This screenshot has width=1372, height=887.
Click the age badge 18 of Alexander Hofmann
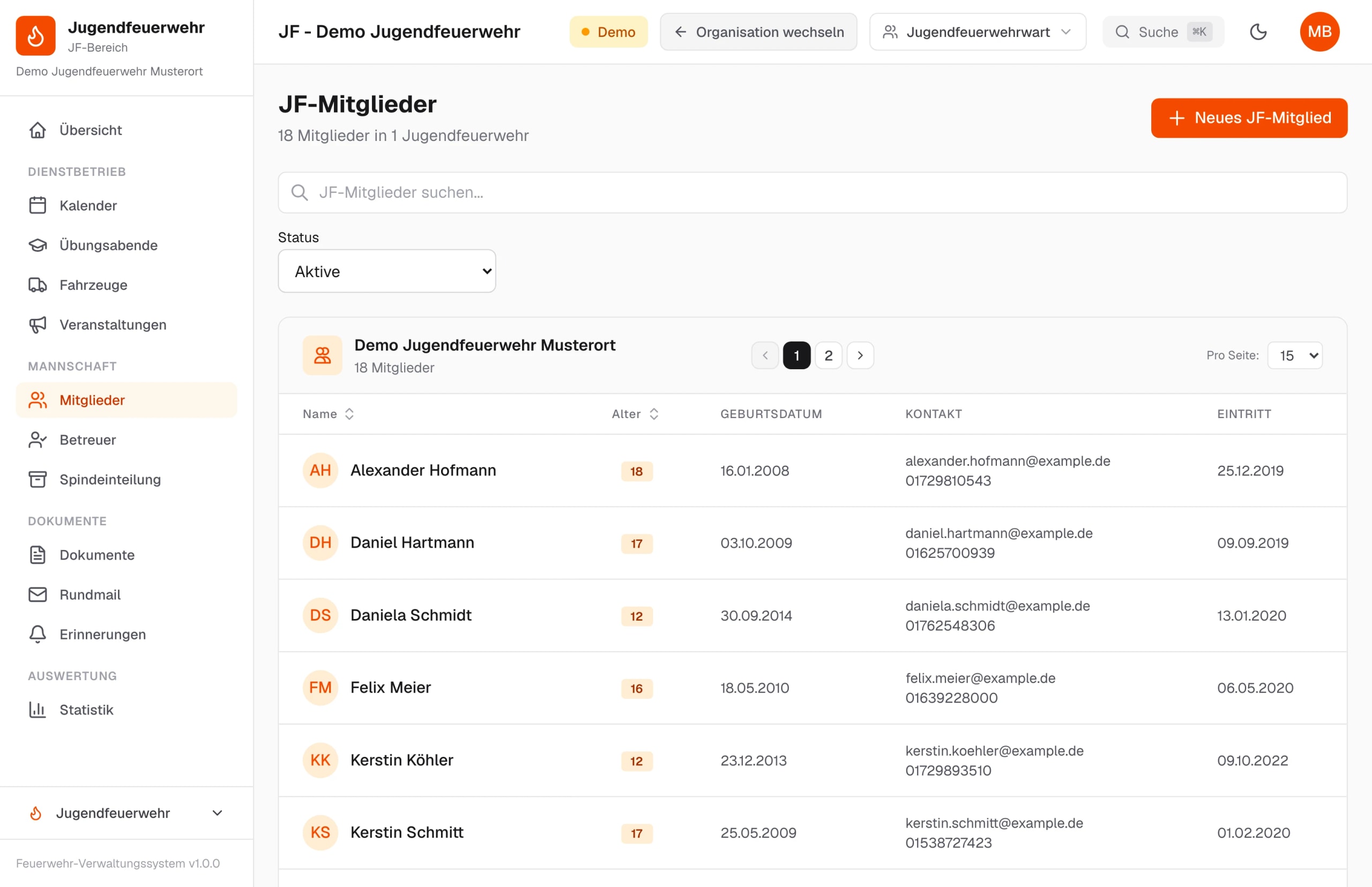tap(637, 471)
